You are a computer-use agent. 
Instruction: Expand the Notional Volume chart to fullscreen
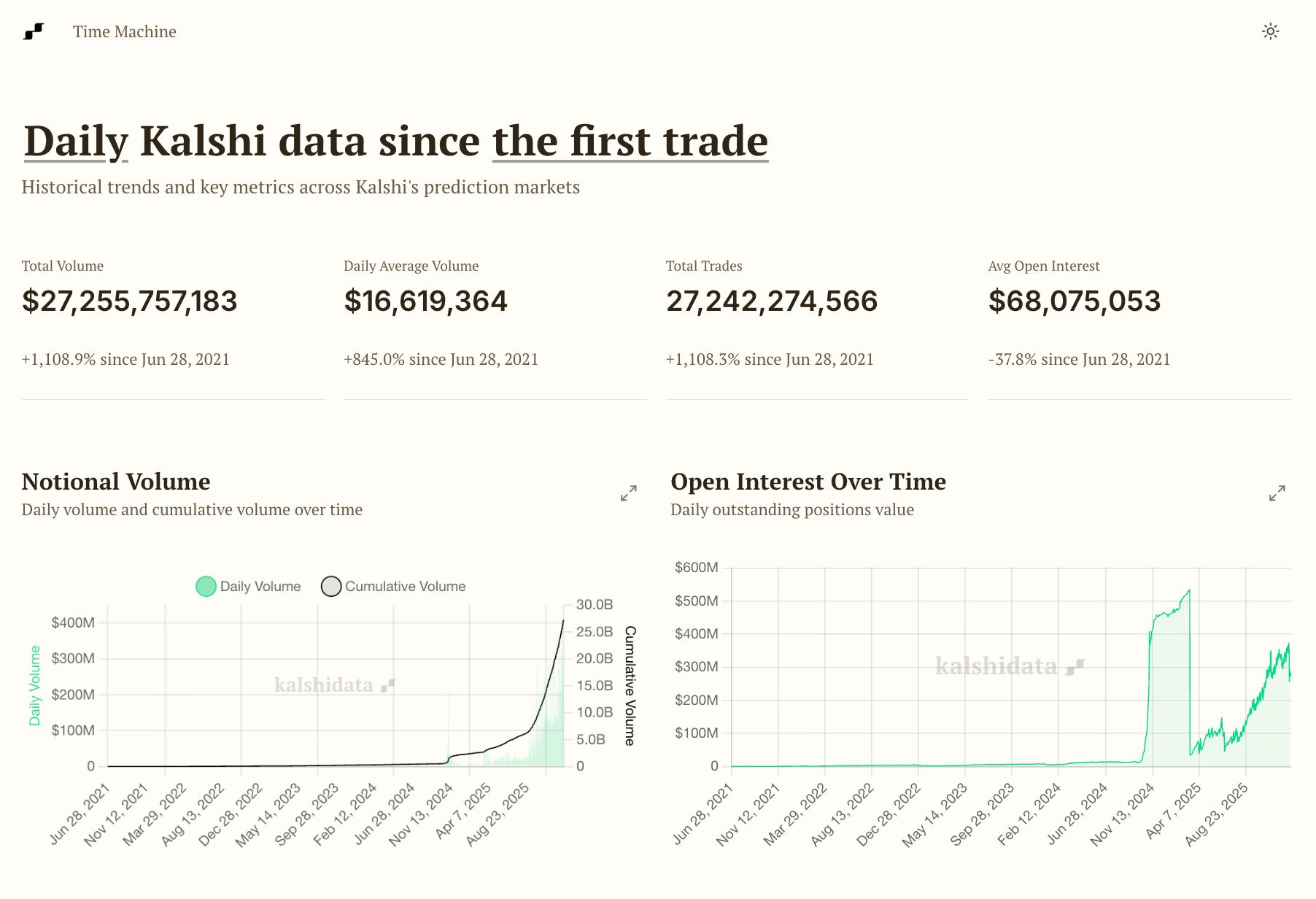pyautogui.click(x=629, y=493)
